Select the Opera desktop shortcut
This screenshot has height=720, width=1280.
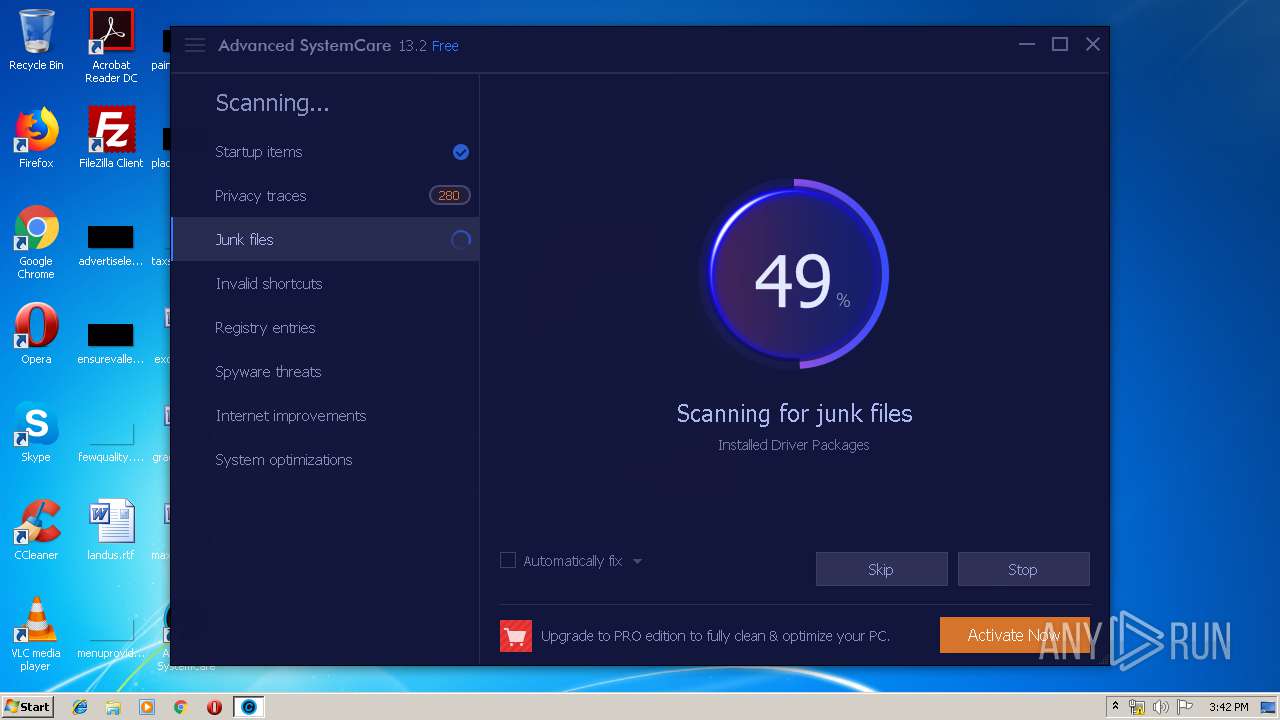coord(36,334)
